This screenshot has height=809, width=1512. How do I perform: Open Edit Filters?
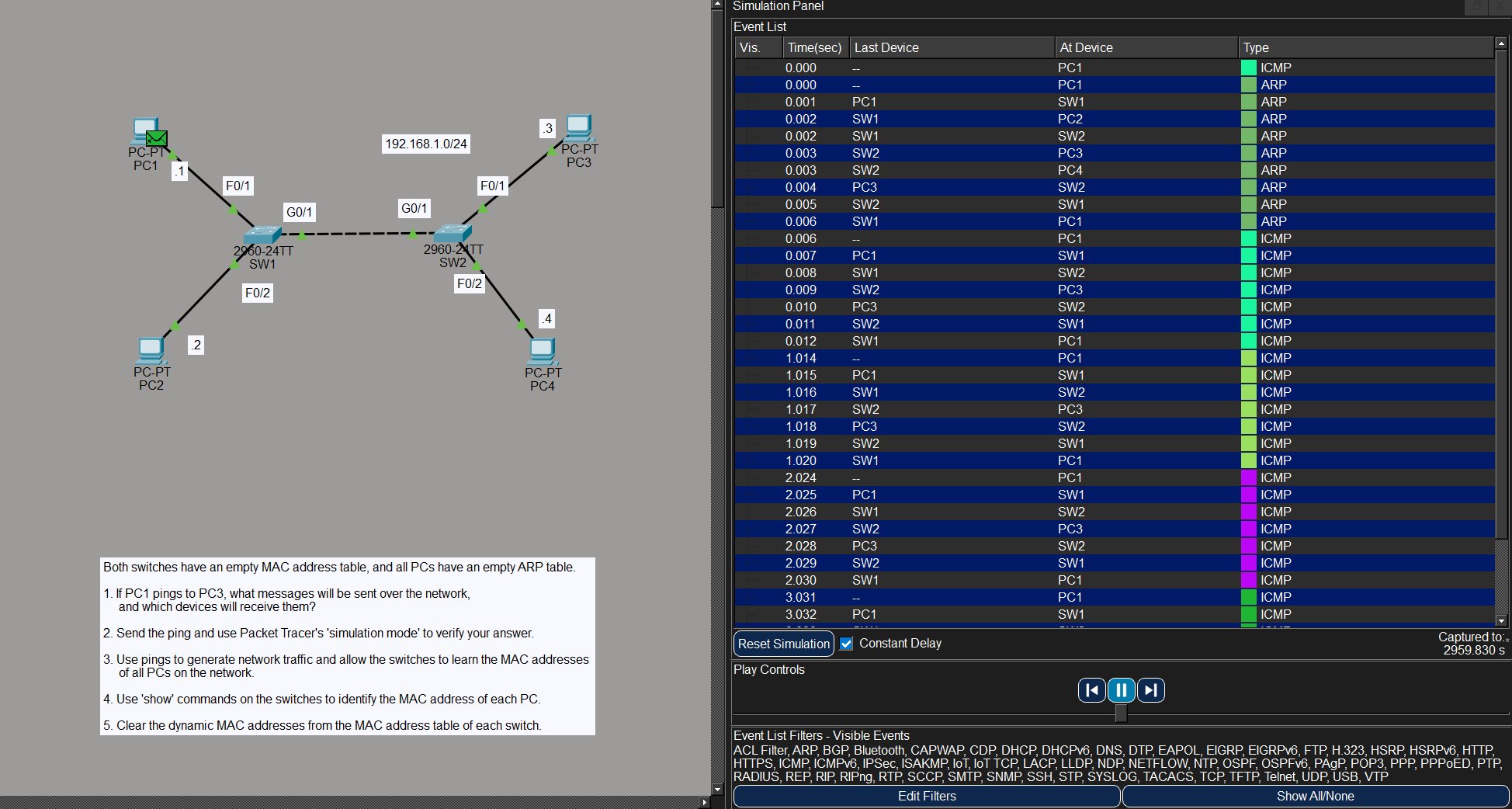coord(927,796)
